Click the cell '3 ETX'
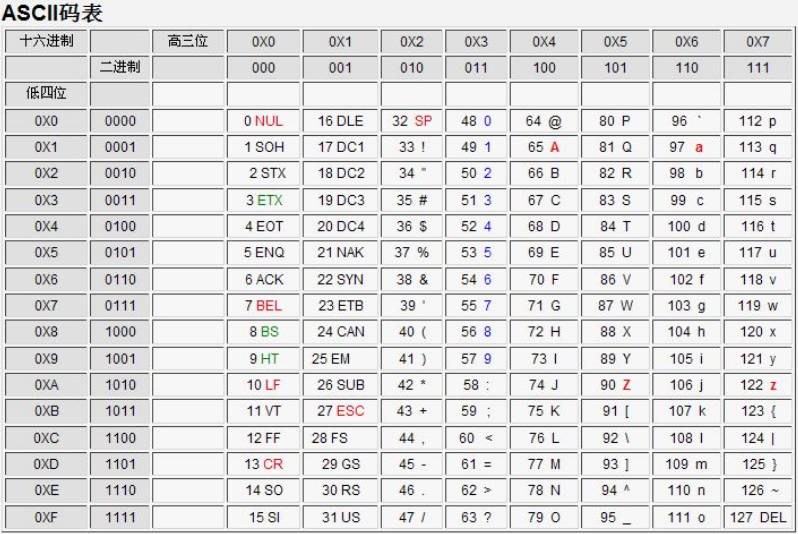Screen dimensions: 798x534 263,200
